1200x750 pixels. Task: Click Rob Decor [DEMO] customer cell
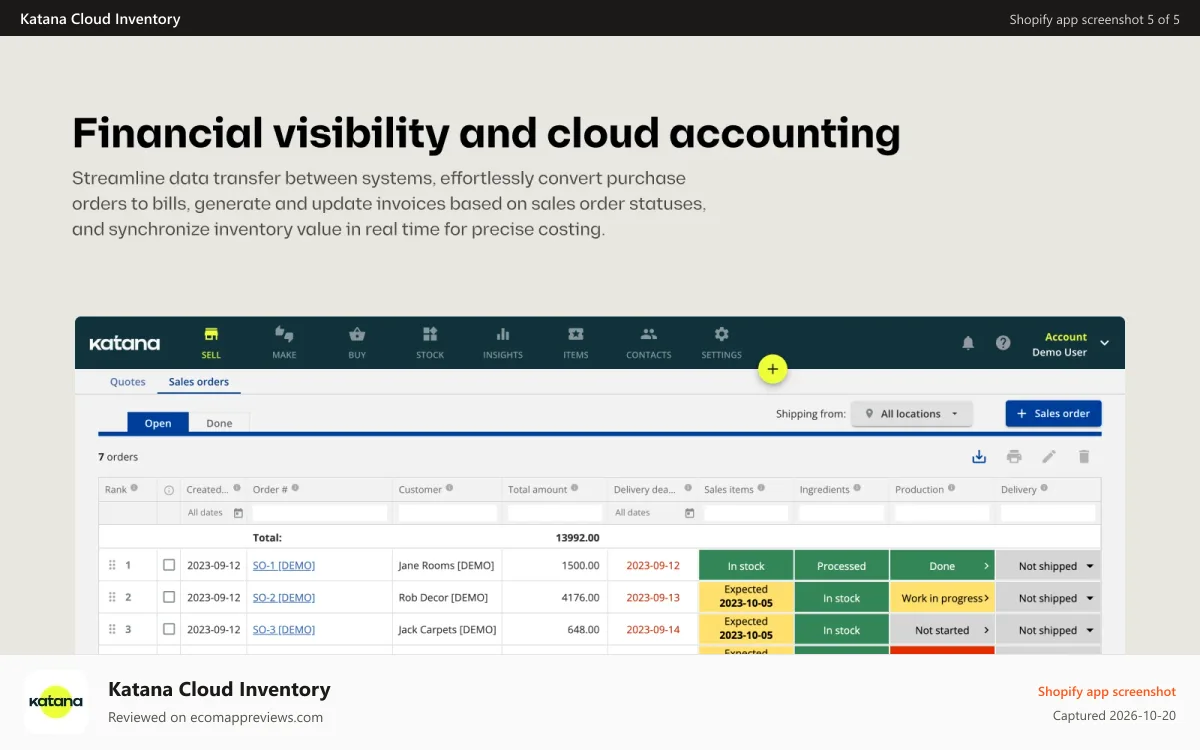point(447,597)
